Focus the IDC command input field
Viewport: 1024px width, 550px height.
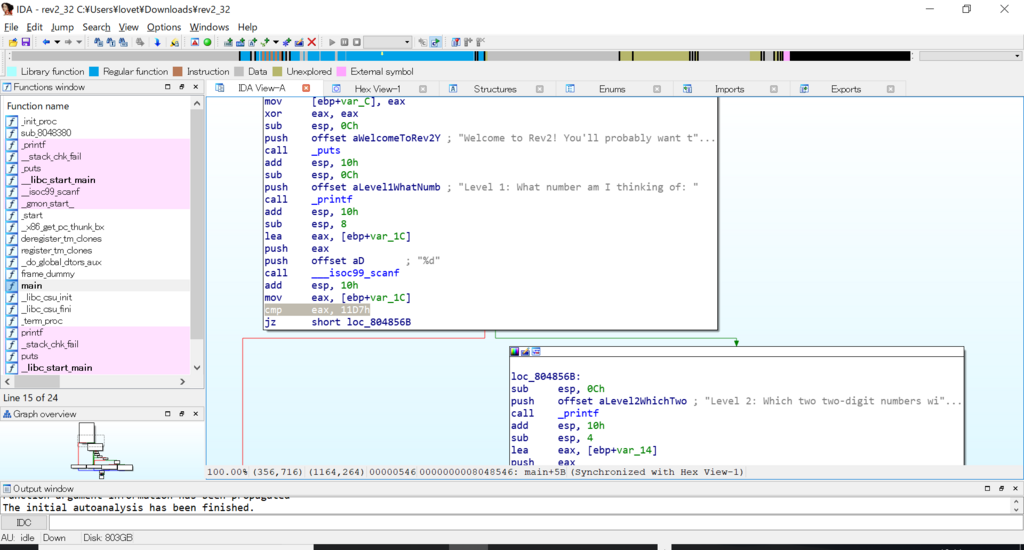tap(536, 523)
